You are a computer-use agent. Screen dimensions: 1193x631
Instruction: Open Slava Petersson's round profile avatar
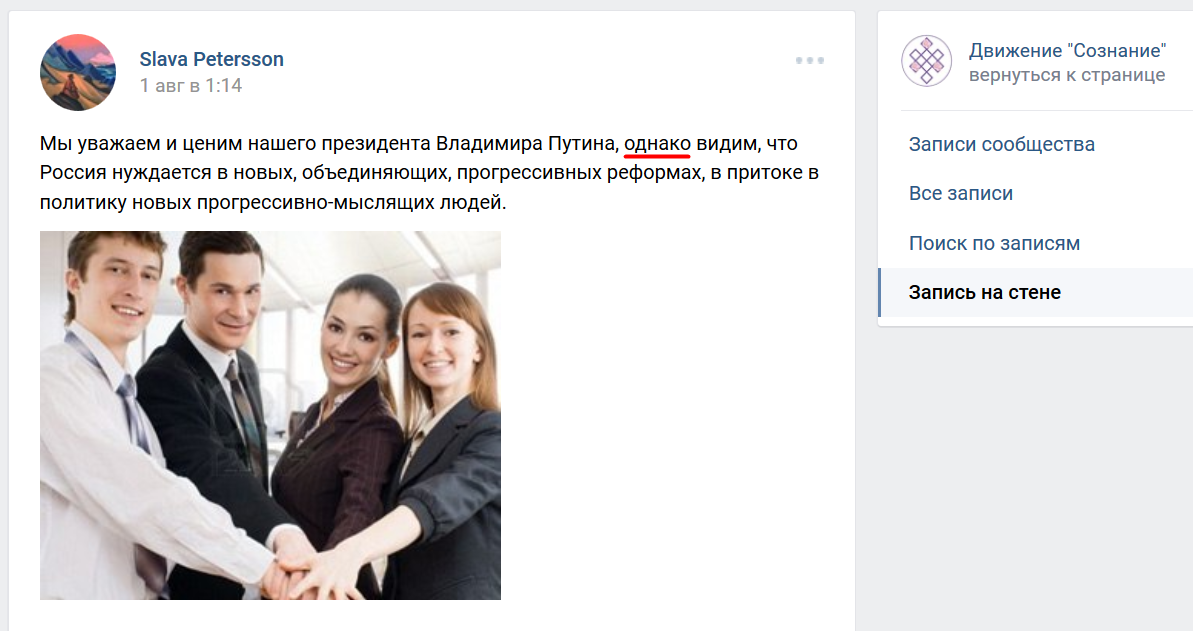(78, 72)
